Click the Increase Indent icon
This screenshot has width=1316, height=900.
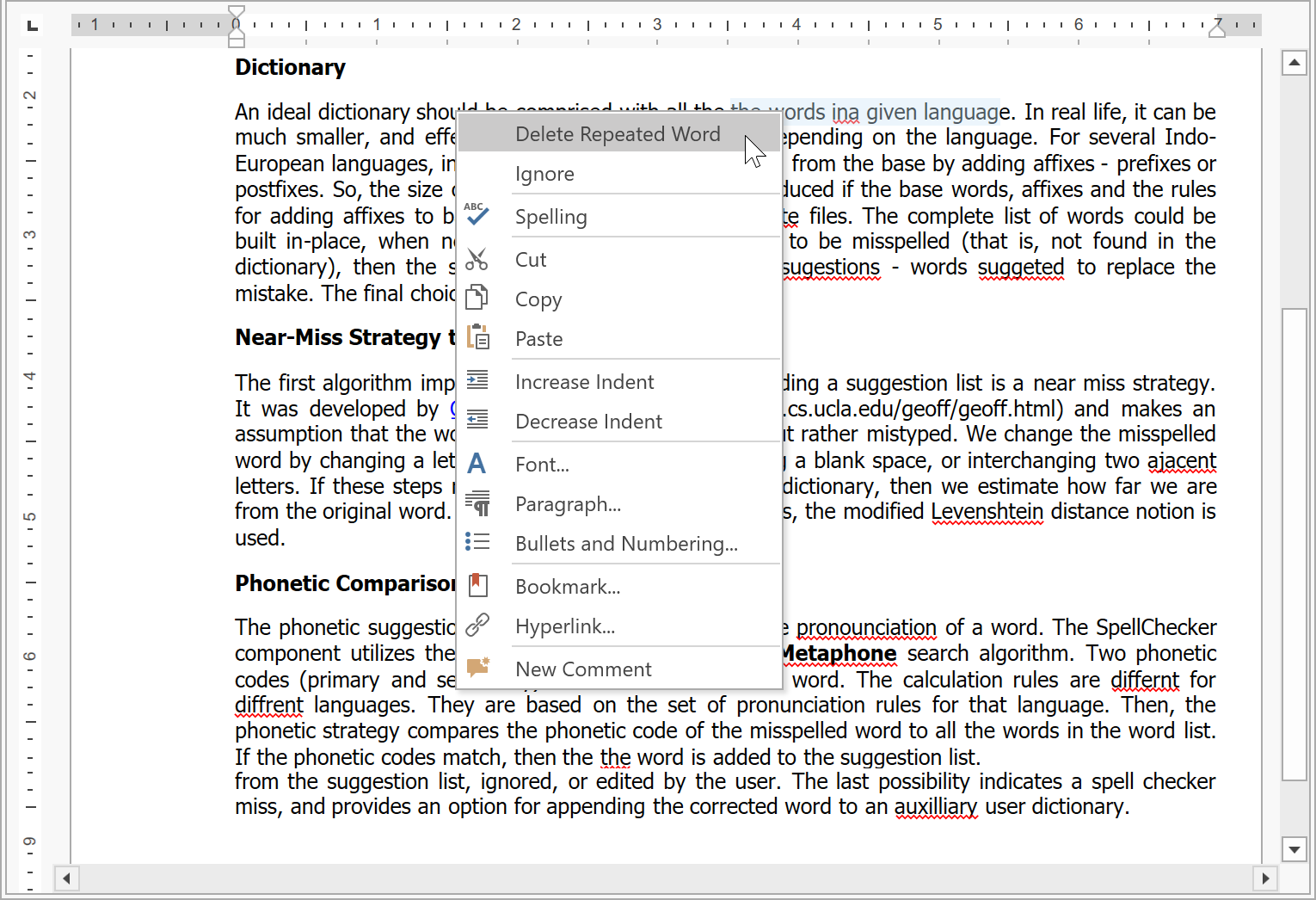pyautogui.click(x=477, y=380)
